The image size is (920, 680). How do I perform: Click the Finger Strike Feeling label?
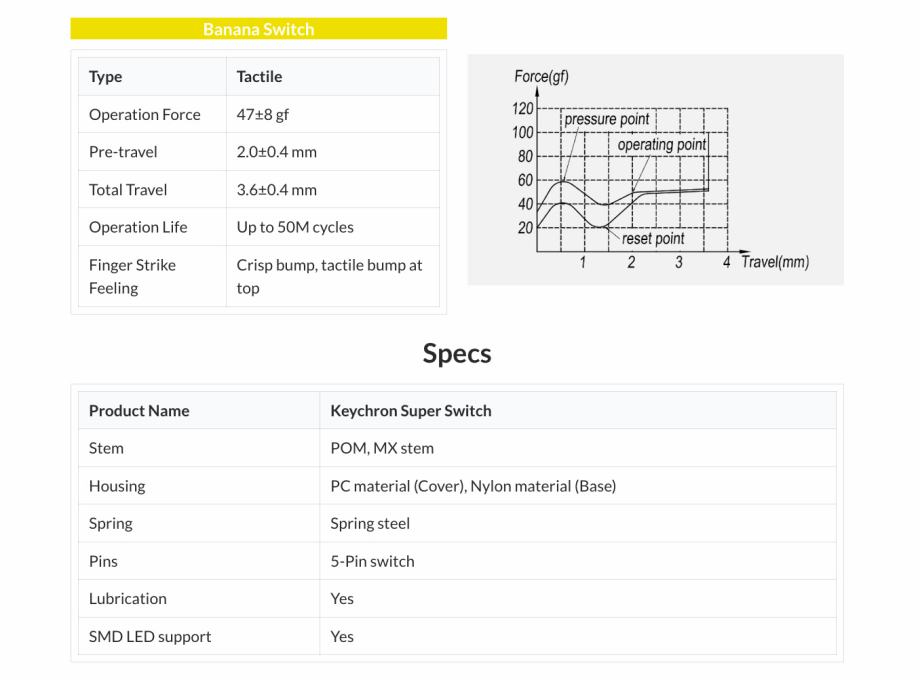pyautogui.click(x=132, y=276)
